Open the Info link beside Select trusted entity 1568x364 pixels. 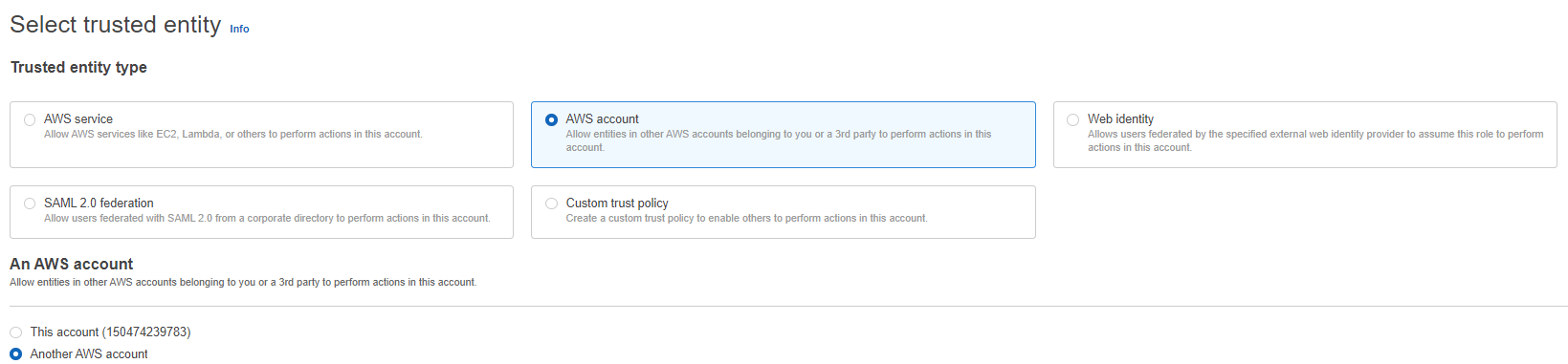239,29
